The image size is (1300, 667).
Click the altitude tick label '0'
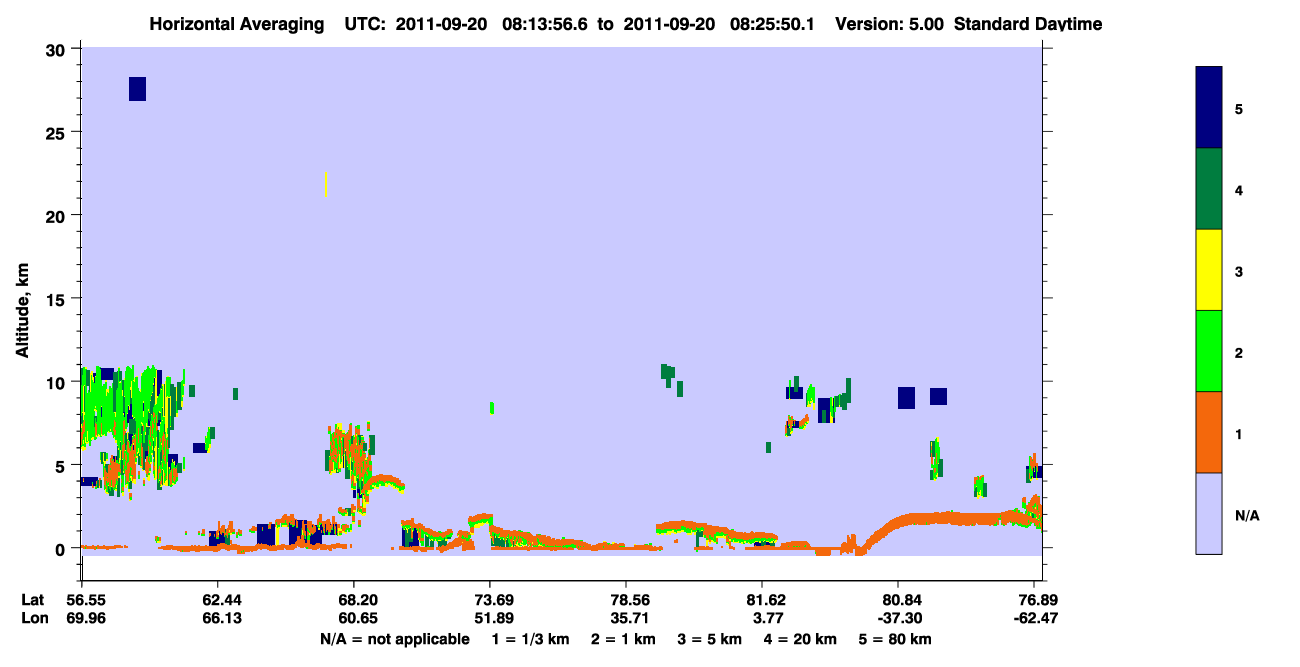62,548
